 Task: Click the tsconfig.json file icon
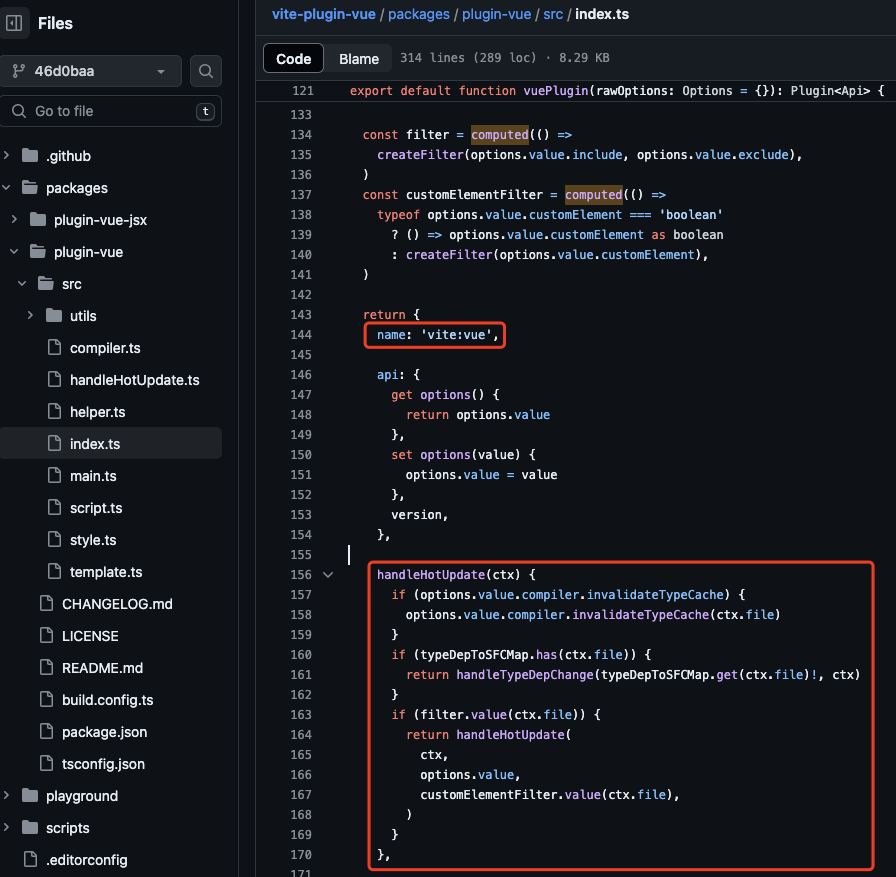point(46,763)
